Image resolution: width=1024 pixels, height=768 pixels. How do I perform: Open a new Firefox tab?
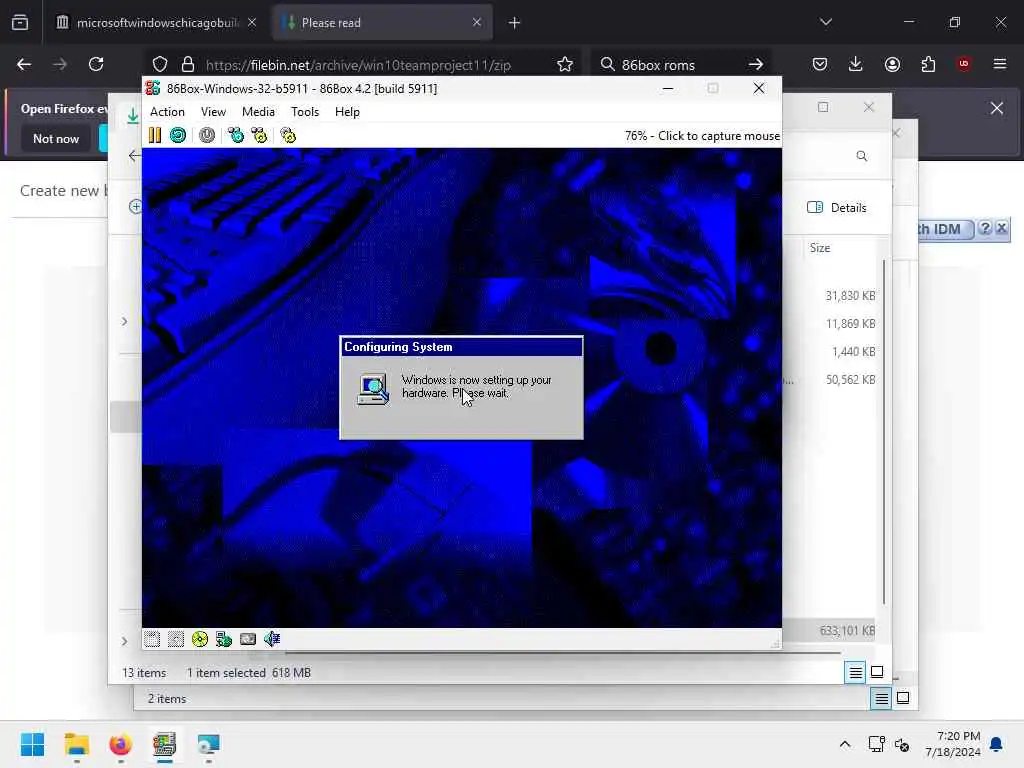click(515, 23)
